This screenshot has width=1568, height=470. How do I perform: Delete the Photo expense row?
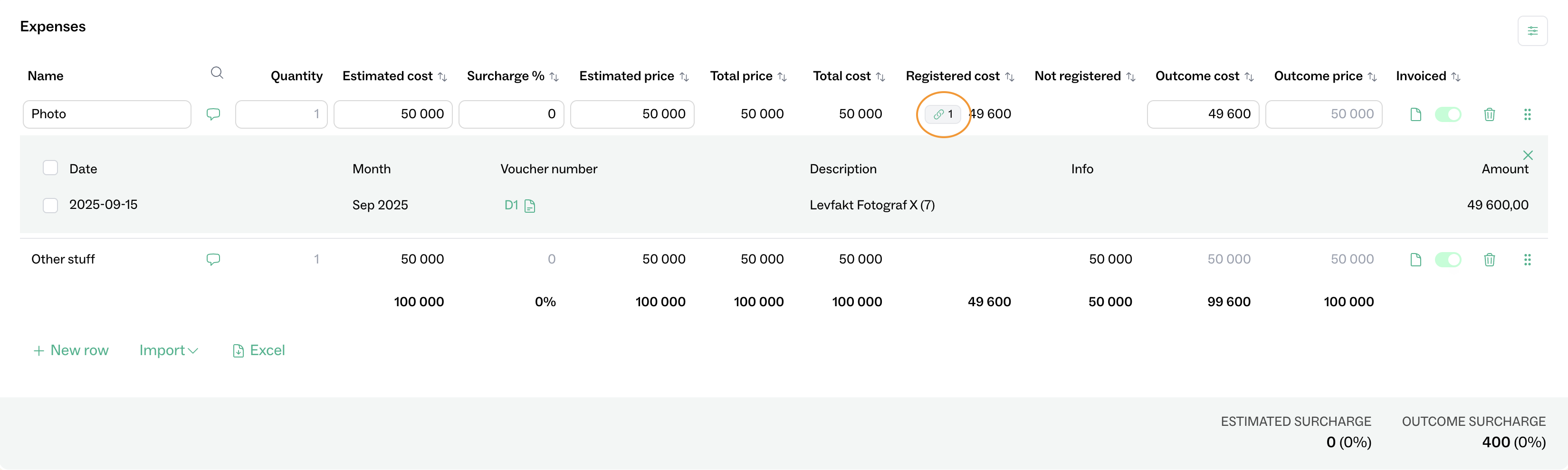[1489, 114]
